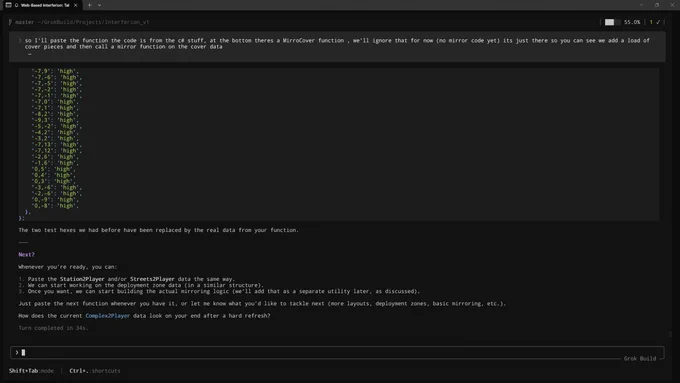The width and height of the screenshot is (680, 383).
Task: Click the Complex2Player link text
Action: click(x=108, y=316)
